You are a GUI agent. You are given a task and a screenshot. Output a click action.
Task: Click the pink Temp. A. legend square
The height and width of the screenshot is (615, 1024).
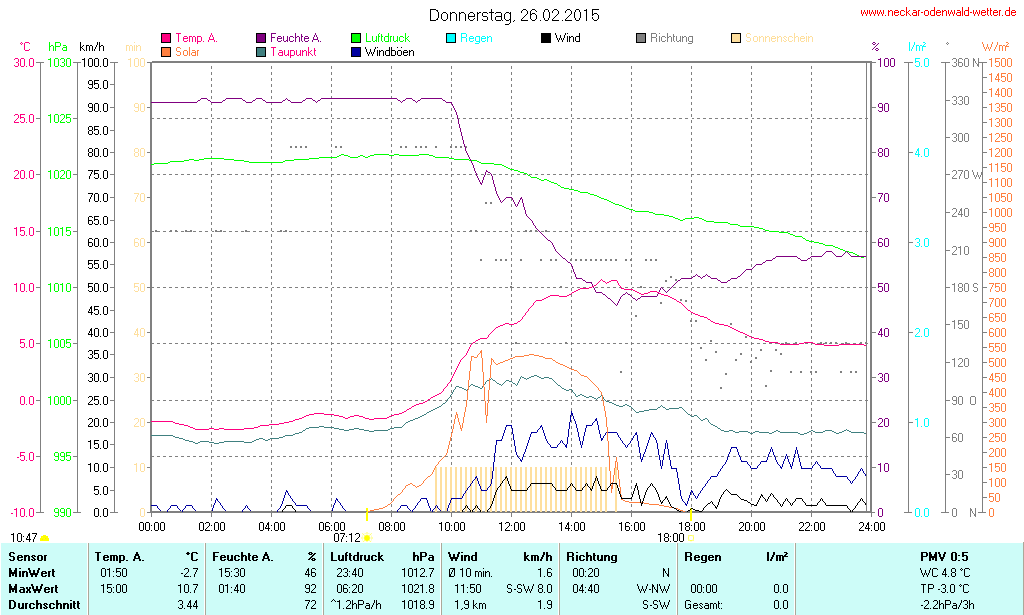tap(166, 39)
